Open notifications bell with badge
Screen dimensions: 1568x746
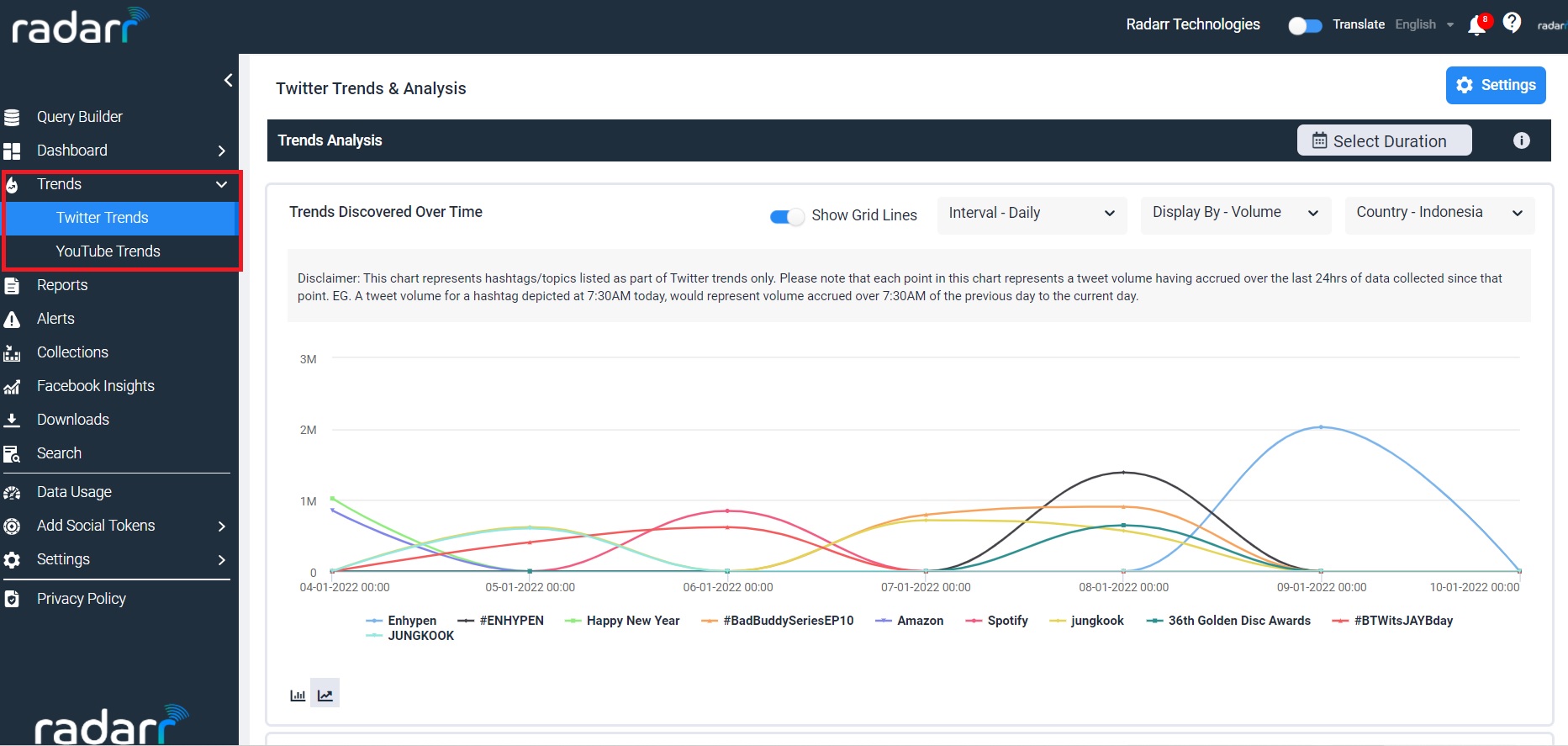tap(1478, 24)
